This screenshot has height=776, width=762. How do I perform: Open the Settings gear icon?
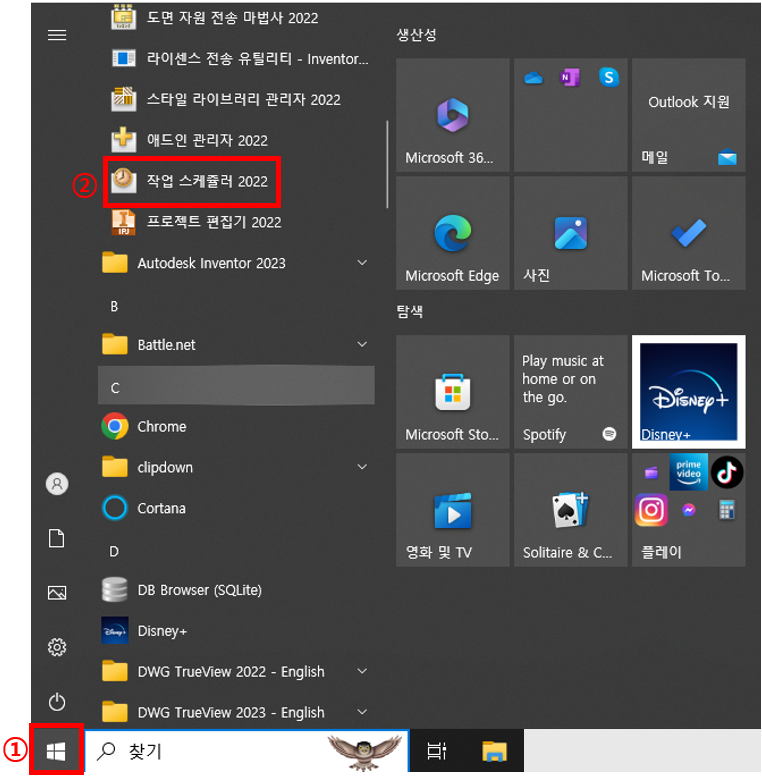(57, 647)
